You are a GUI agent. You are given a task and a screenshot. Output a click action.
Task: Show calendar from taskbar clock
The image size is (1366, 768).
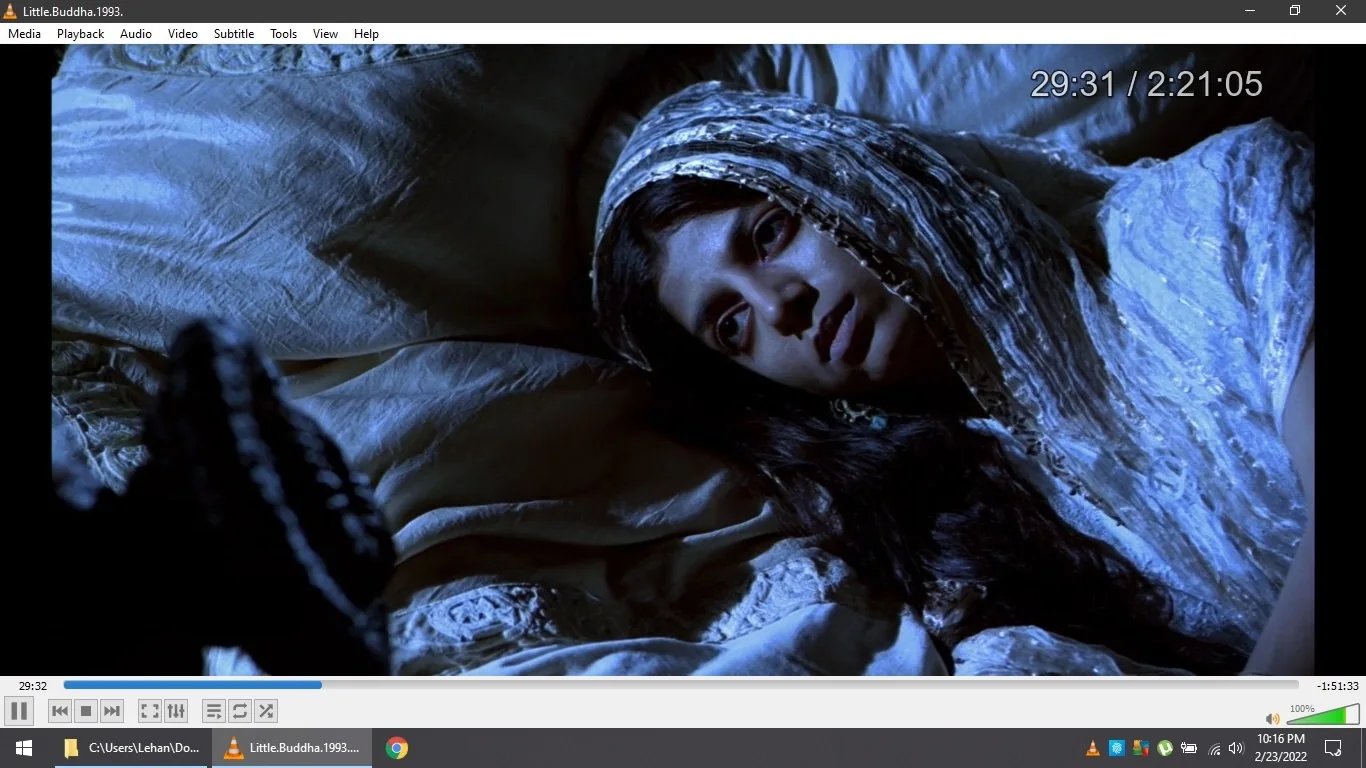coord(1281,748)
